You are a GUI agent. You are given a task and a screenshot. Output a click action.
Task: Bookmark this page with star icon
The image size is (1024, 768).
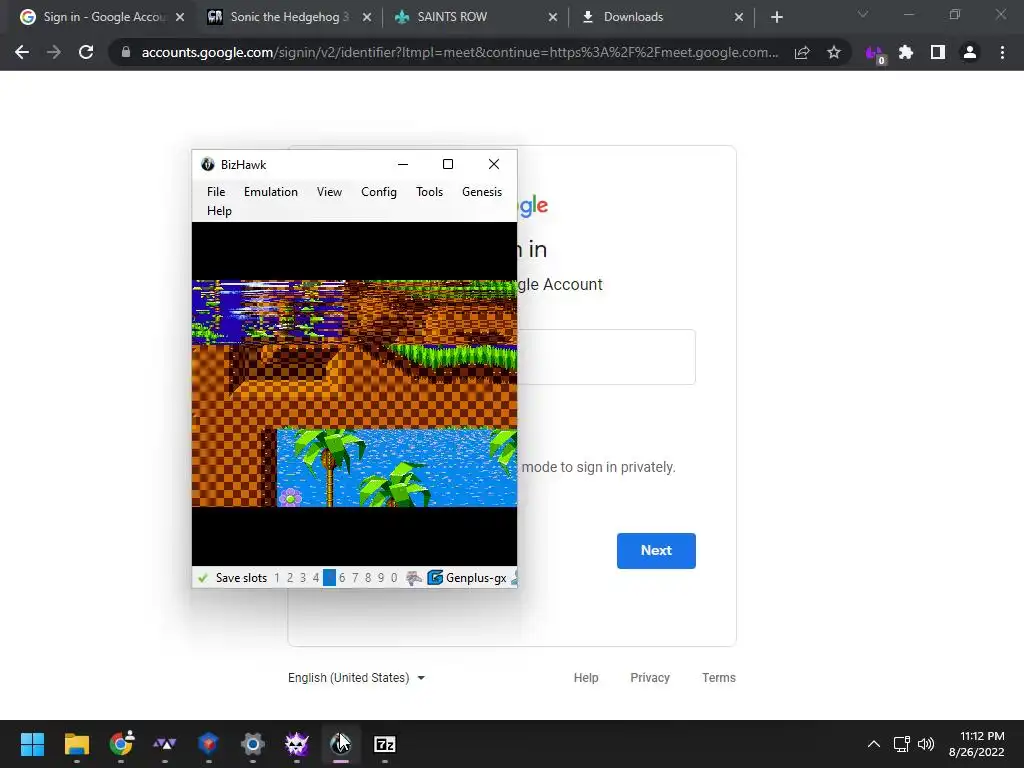click(834, 52)
